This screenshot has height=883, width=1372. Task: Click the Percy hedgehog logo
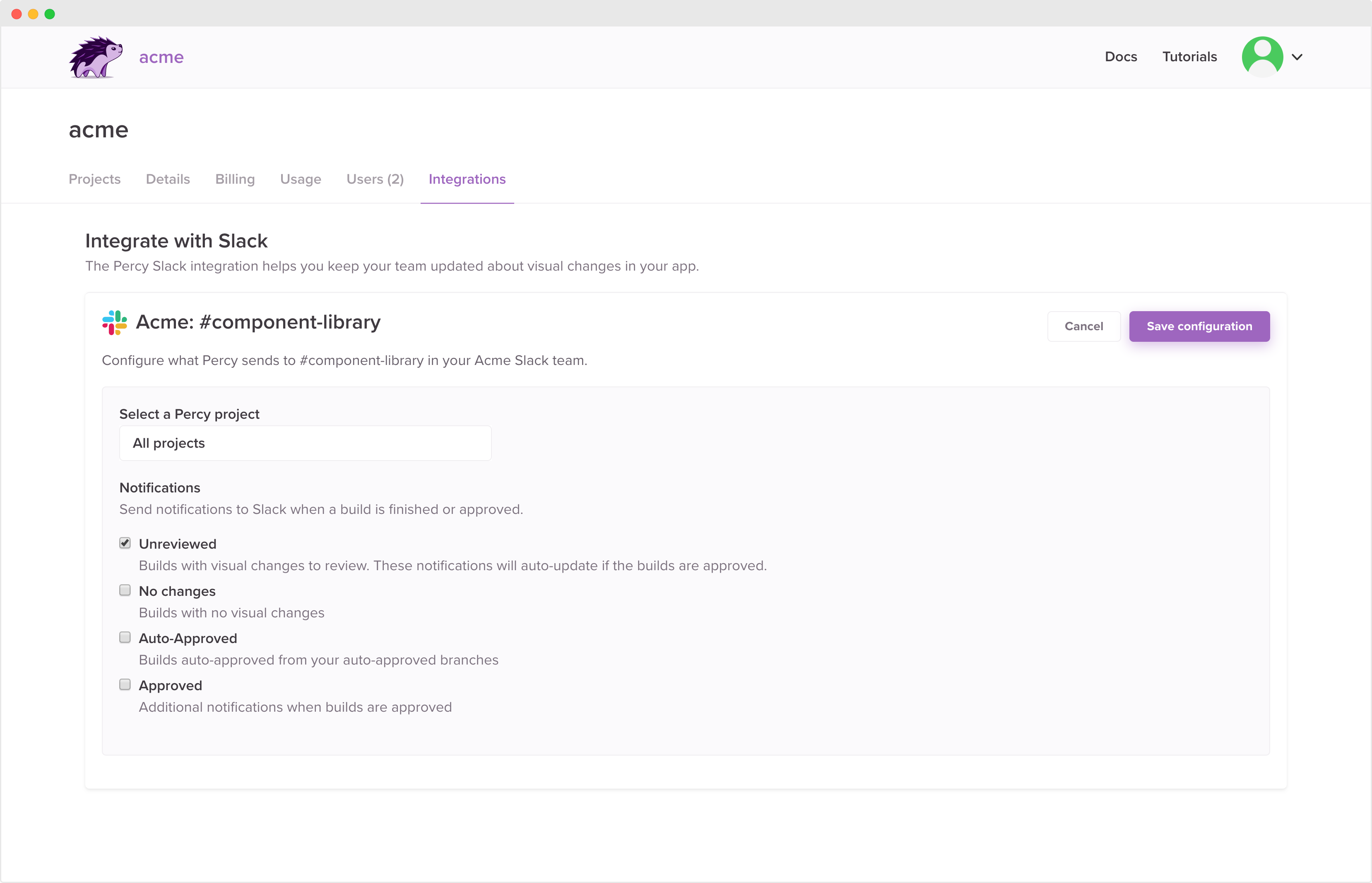click(95, 57)
